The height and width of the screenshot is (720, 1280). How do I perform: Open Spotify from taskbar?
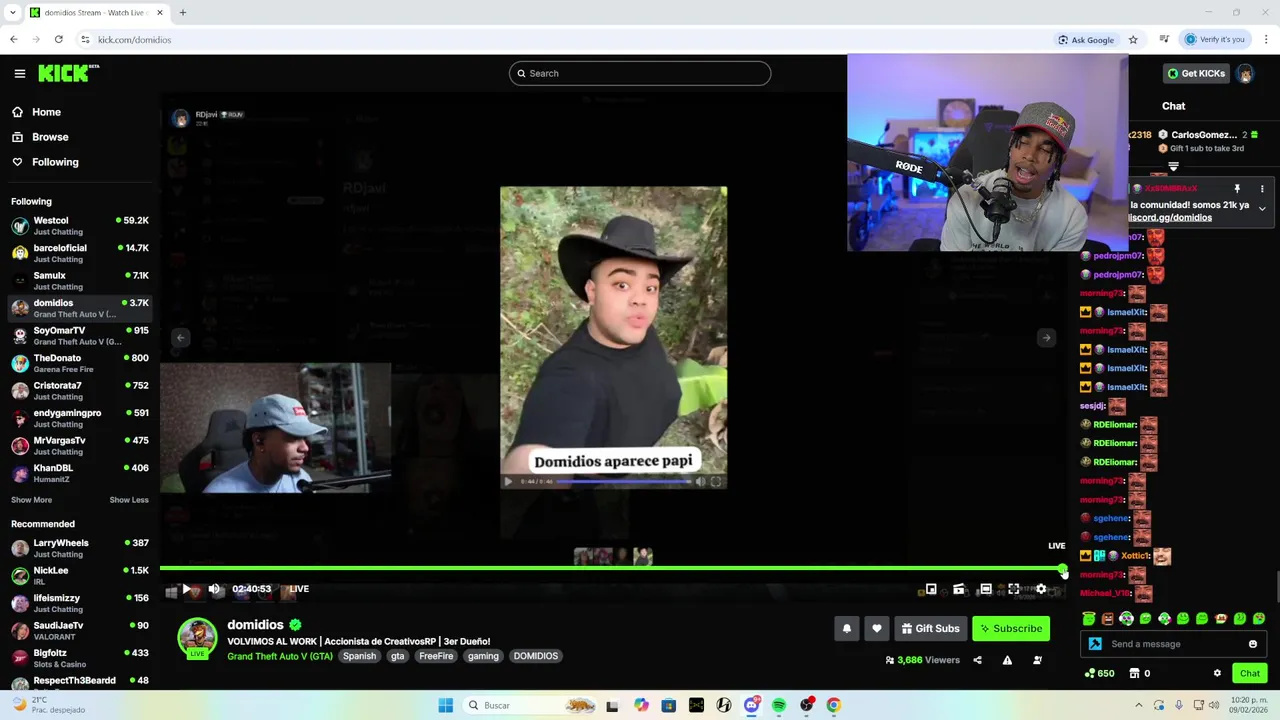pyautogui.click(x=779, y=705)
